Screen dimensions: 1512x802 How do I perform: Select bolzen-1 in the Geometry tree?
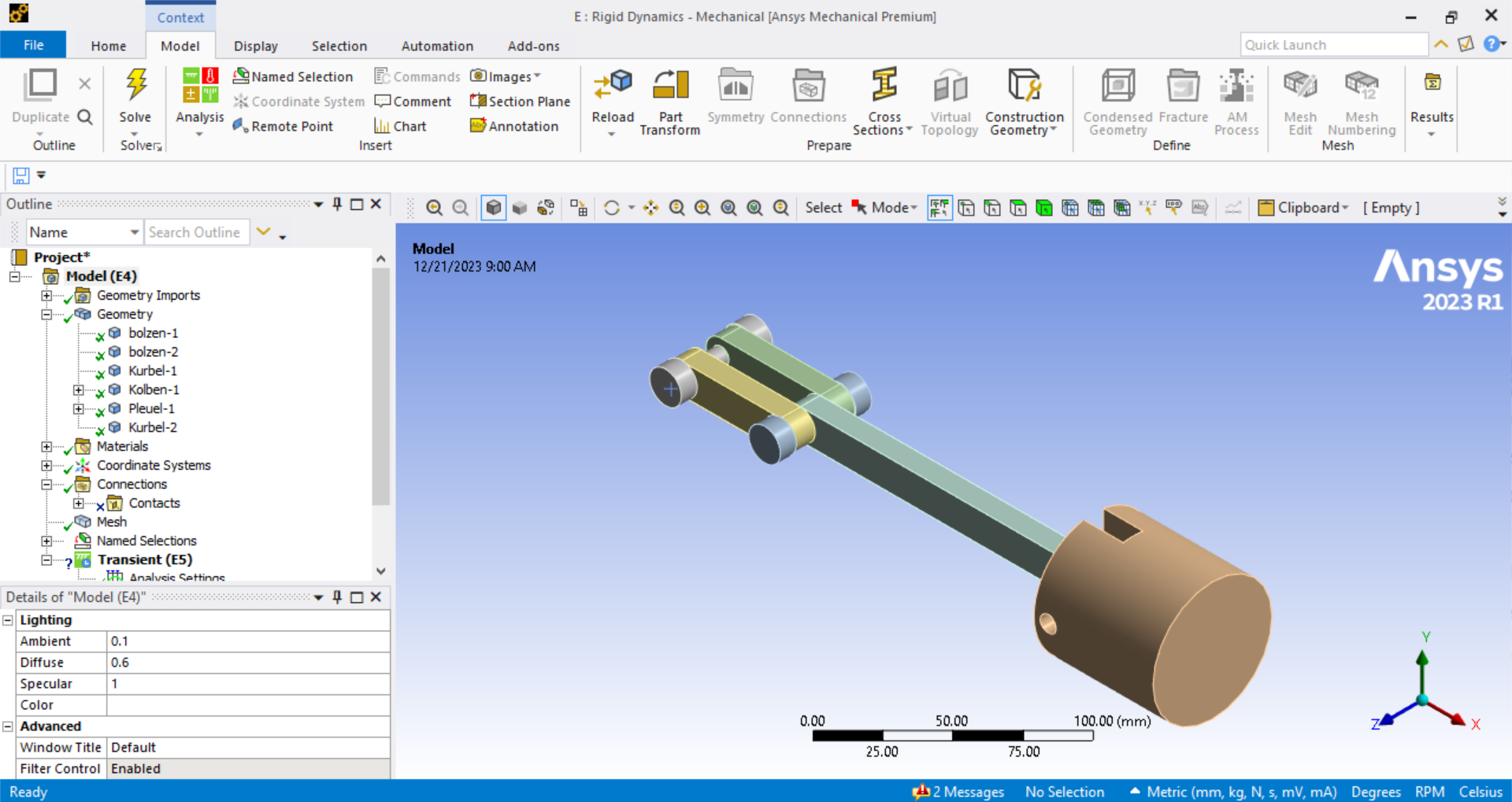[153, 333]
